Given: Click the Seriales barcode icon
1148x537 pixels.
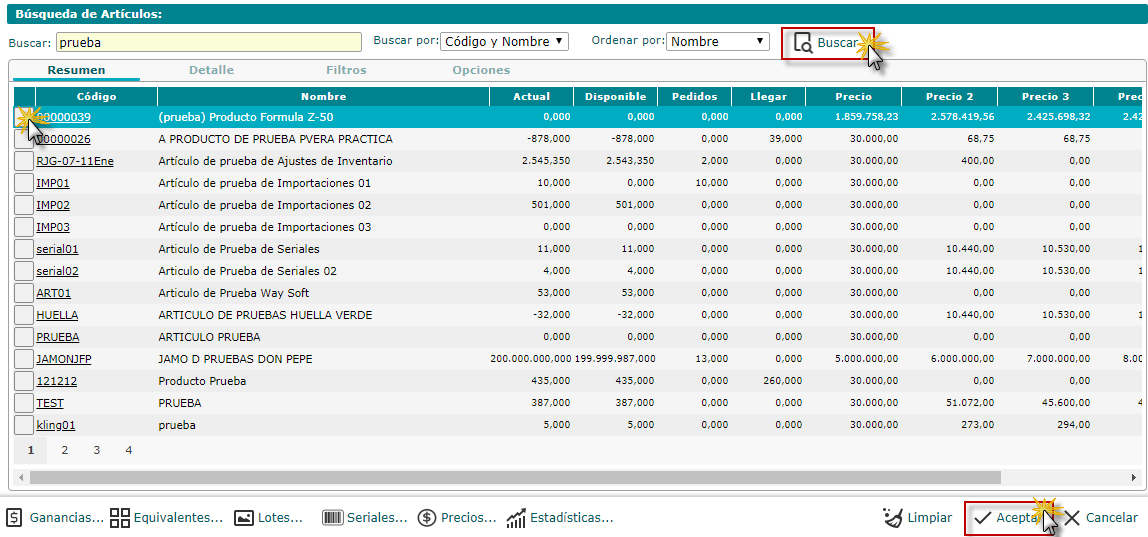Looking at the screenshot, I should [332, 518].
